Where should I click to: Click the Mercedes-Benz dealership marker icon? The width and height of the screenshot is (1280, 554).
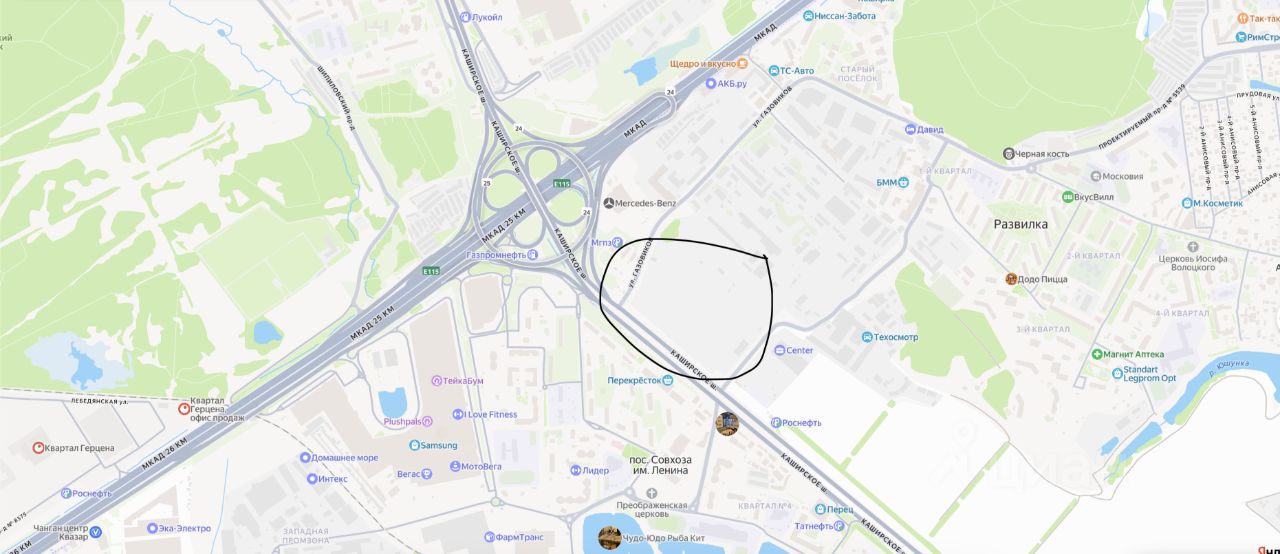click(x=609, y=203)
